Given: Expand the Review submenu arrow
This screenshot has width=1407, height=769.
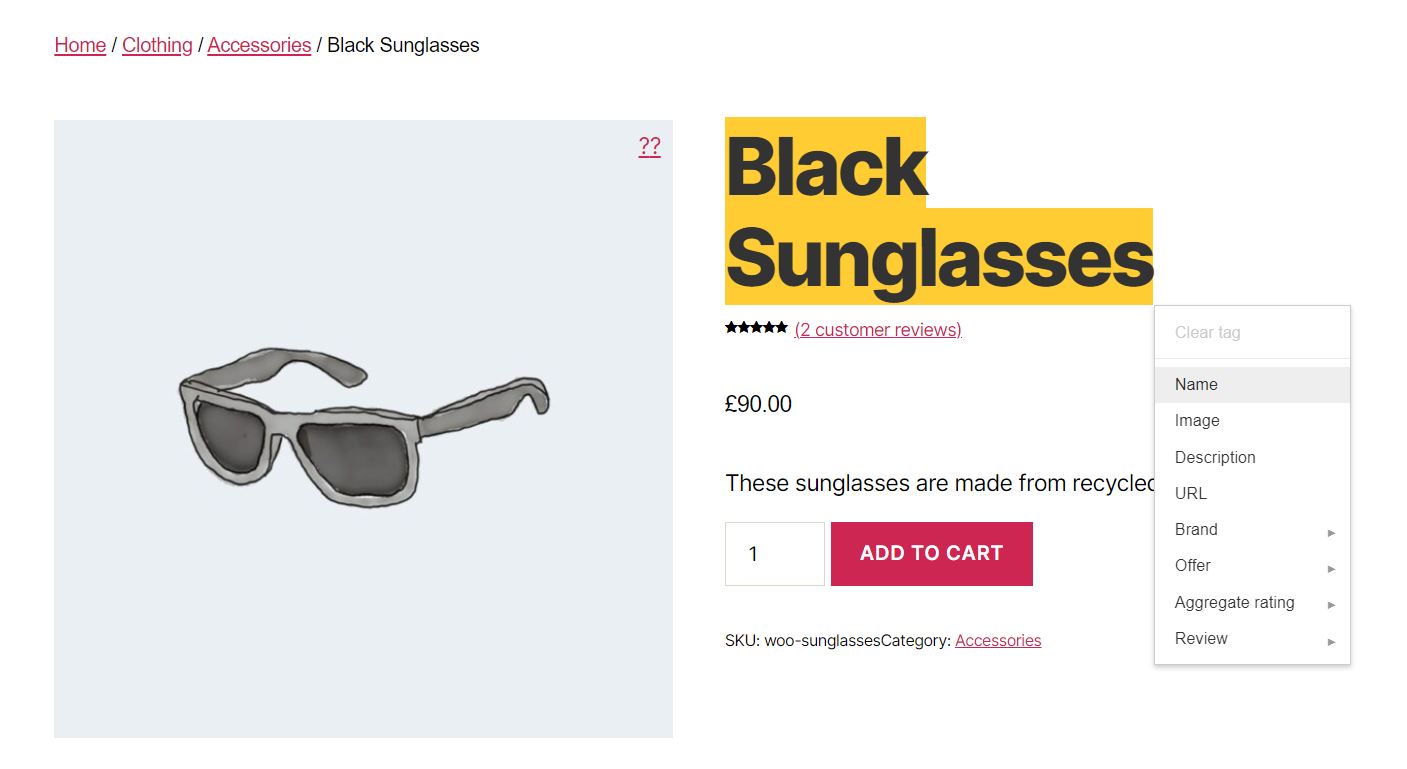Looking at the screenshot, I should click(x=1331, y=641).
